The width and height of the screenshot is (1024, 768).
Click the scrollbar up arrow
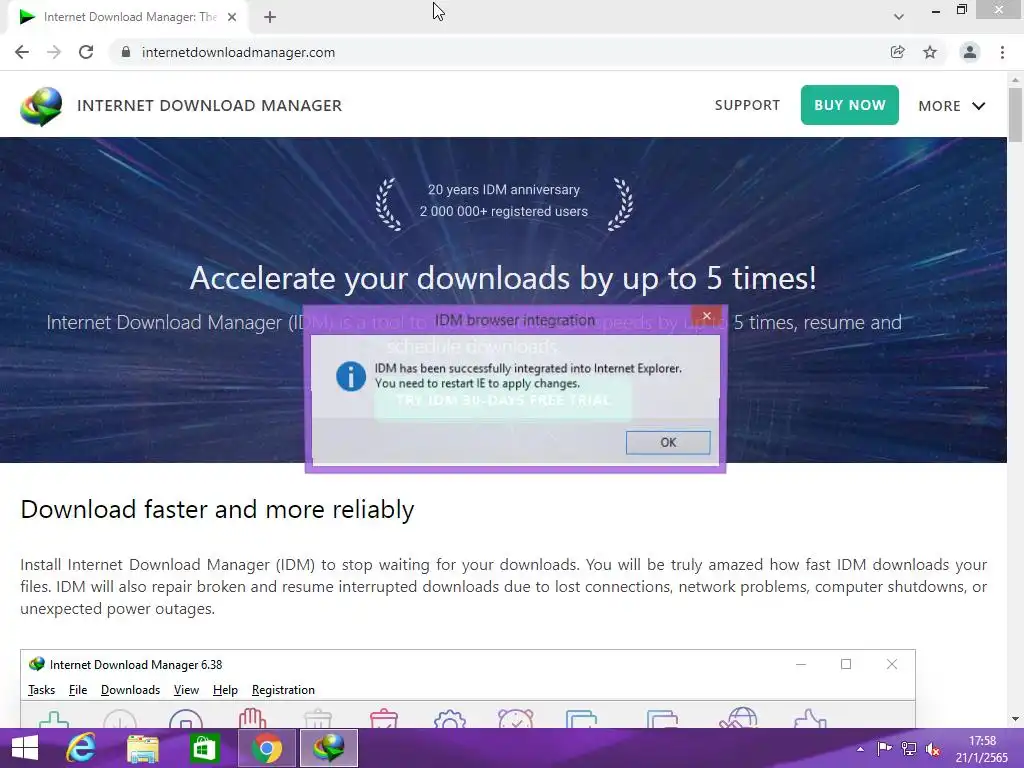(x=1015, y=79)
